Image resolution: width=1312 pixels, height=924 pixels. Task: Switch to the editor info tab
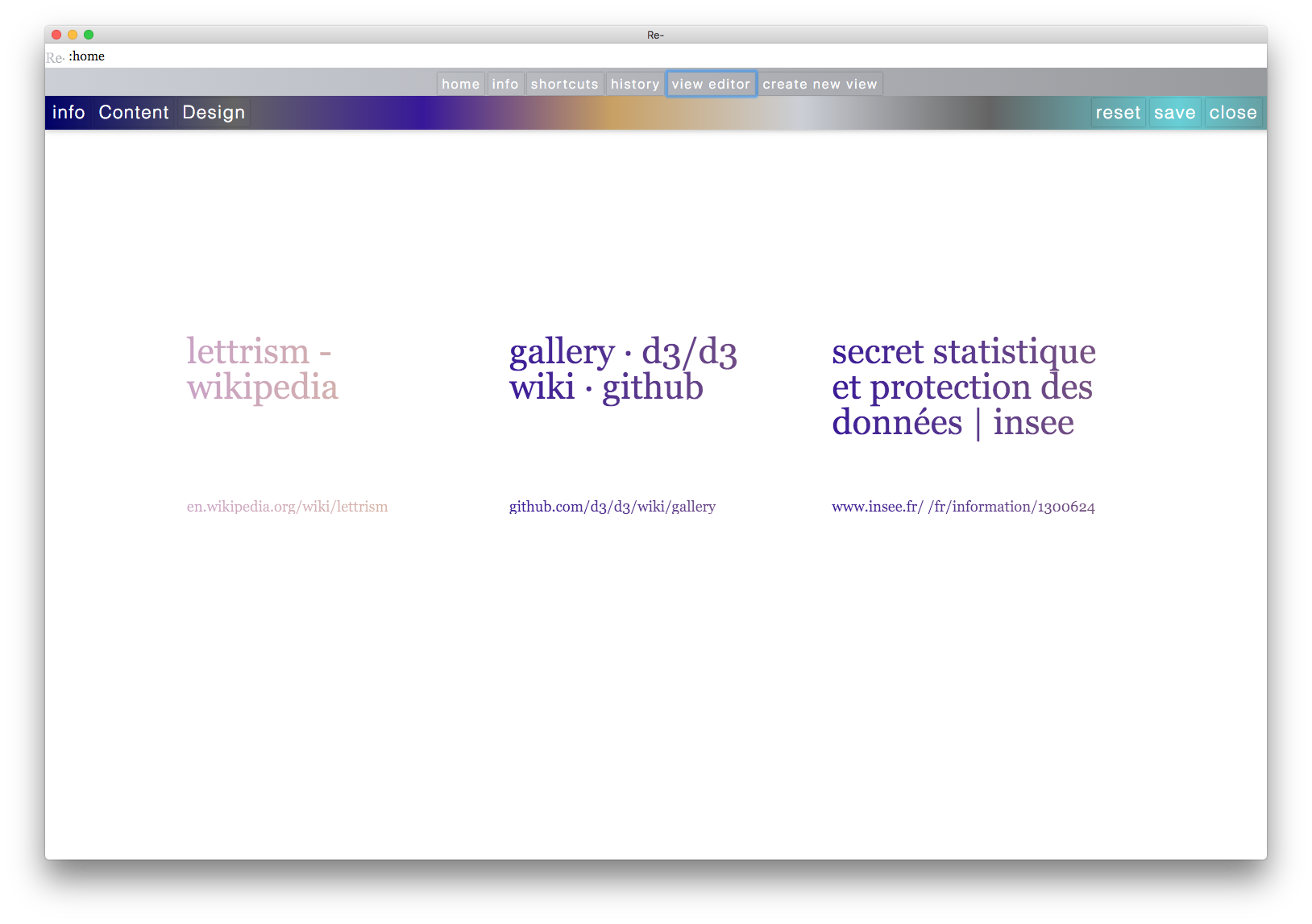point(69,113)
